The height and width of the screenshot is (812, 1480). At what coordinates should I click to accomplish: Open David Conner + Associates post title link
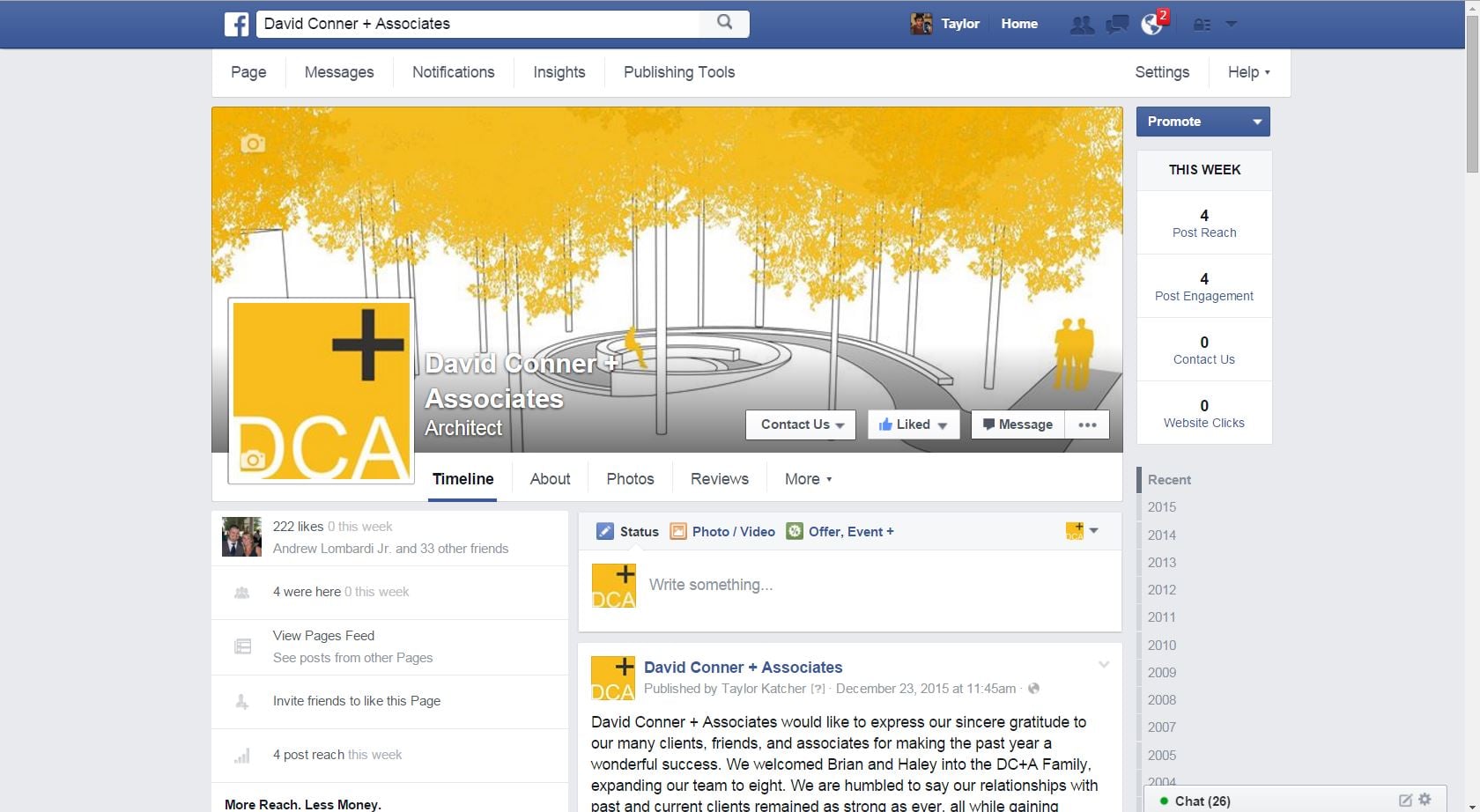(743, 668)
